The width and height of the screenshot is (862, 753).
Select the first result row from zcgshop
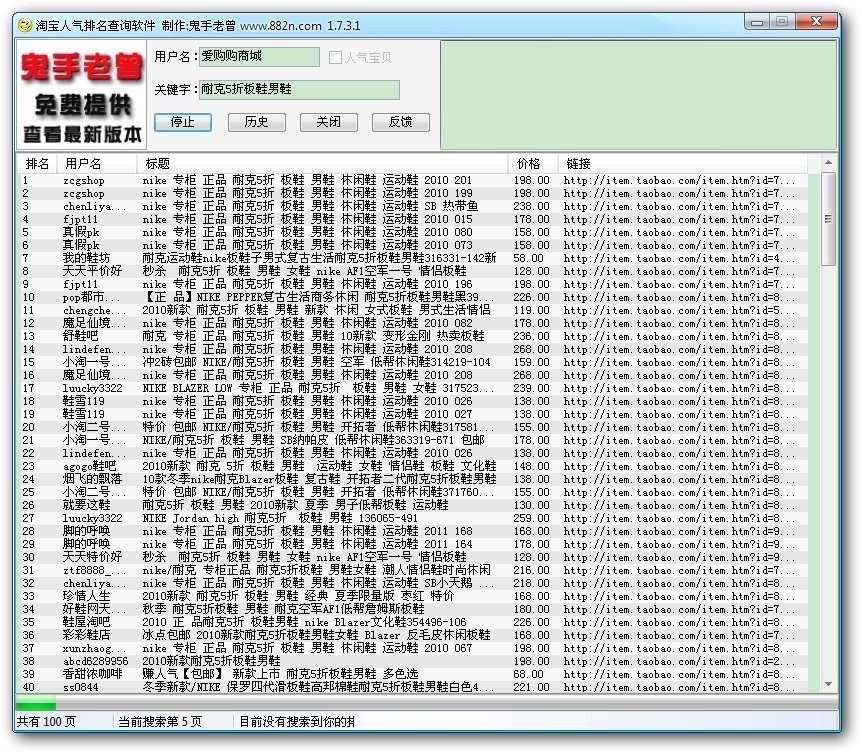click(x=300, y=179)
